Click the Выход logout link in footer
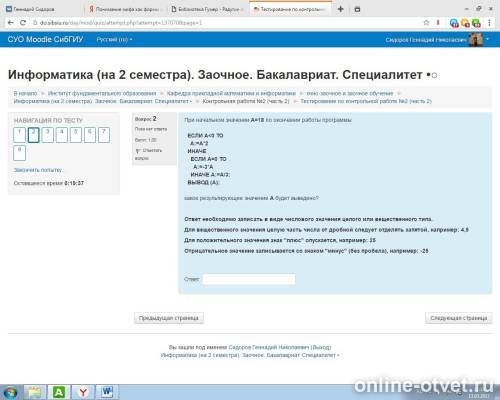 [x=321, y=347]
